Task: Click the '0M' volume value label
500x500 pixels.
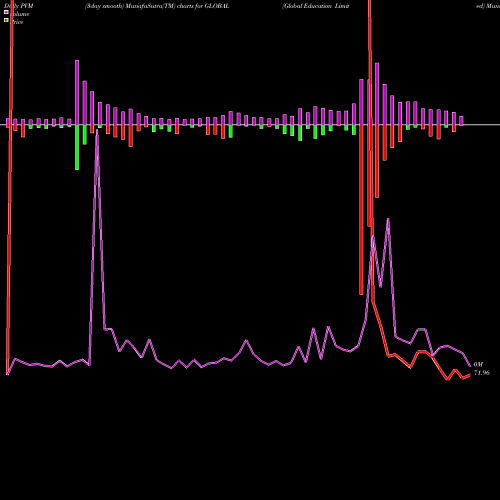Action: 478,365
